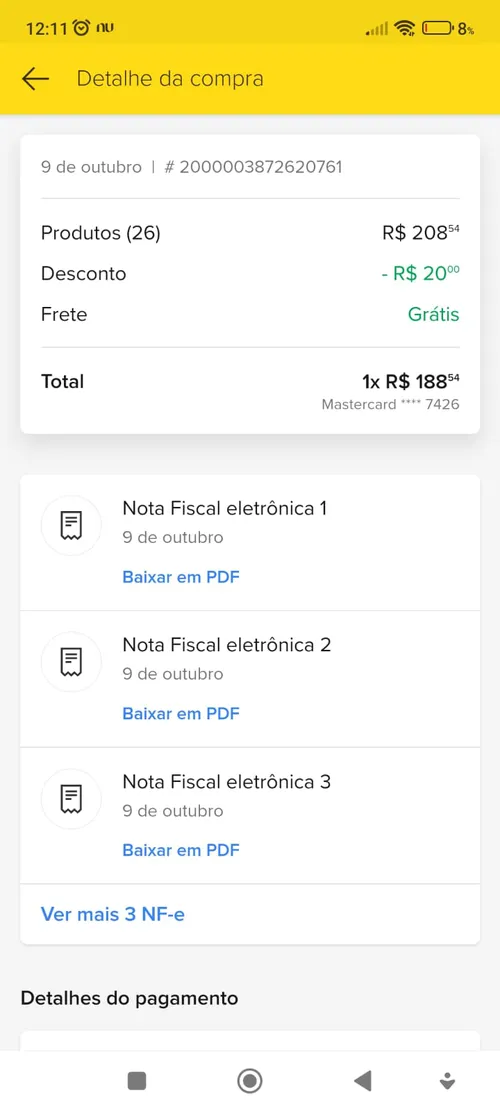Screen dimensions: 500x1111
Task: Tap the Android back triangle button
Action: tap(363, 1081)
